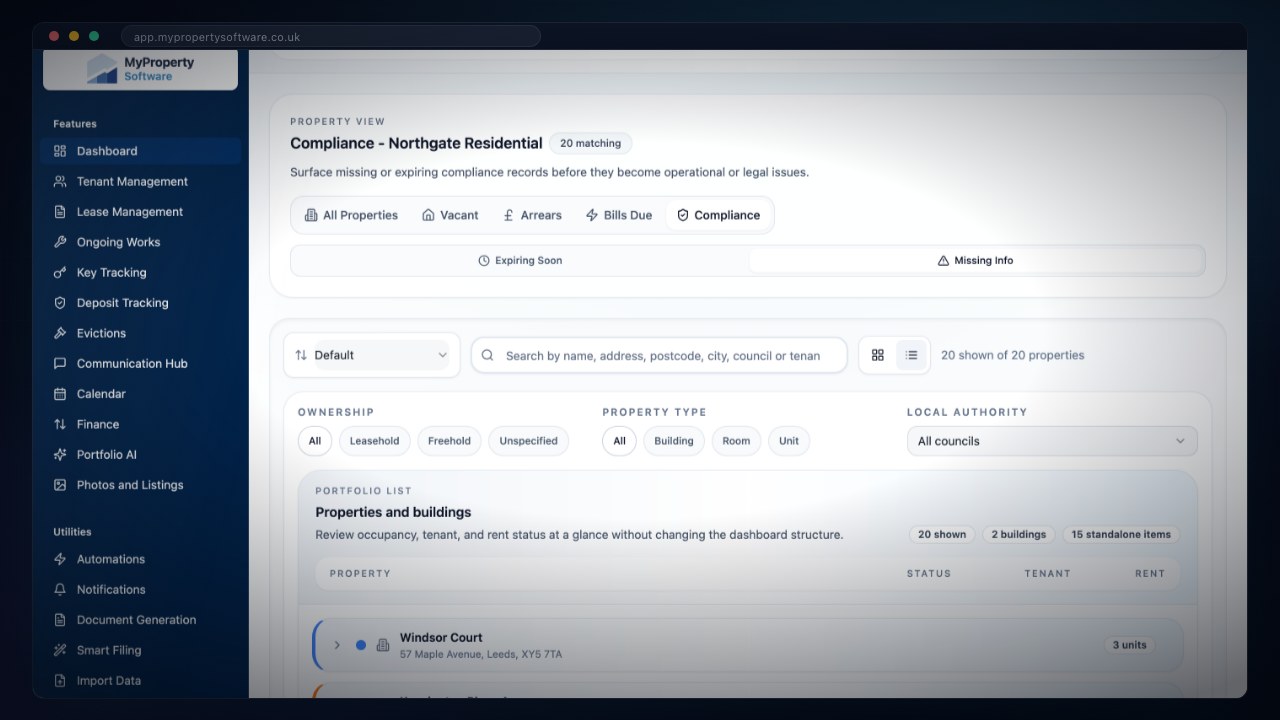Switch to the Missing Info sub-tab
Viewport: 1280px width, 720px height.
(x=975, y=260)
